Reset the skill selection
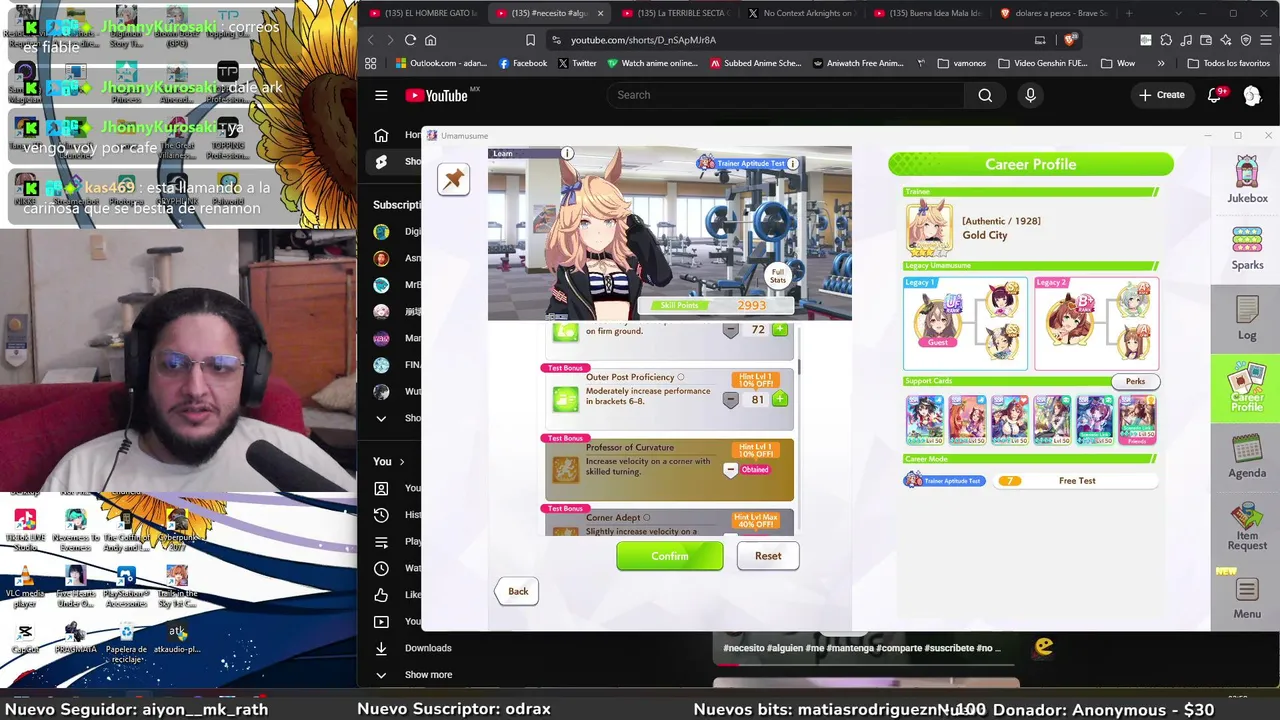Screen dimensions: 1280x720 (768, 556)
